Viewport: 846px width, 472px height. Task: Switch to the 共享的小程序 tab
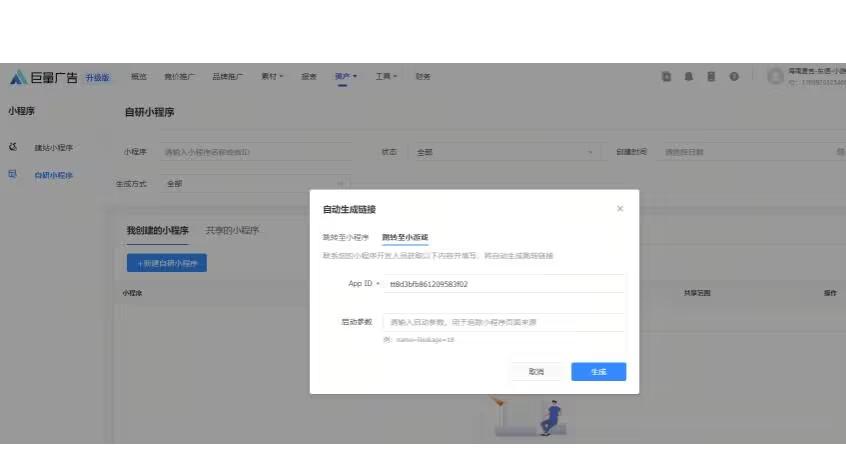tap(232, 230)
